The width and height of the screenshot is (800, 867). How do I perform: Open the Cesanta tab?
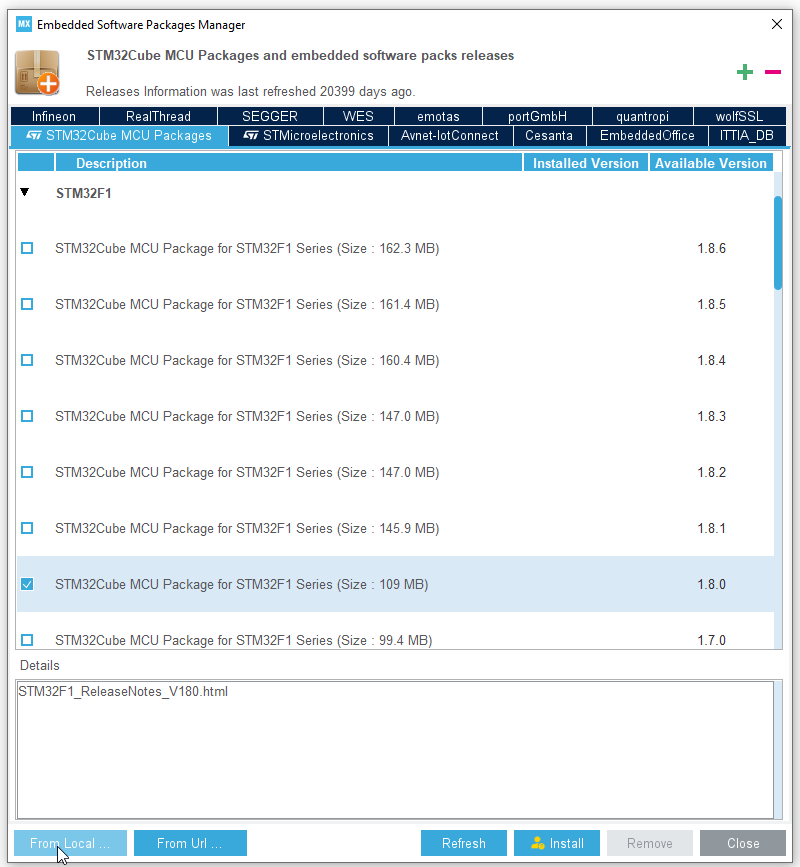click(x=549, y=136)
